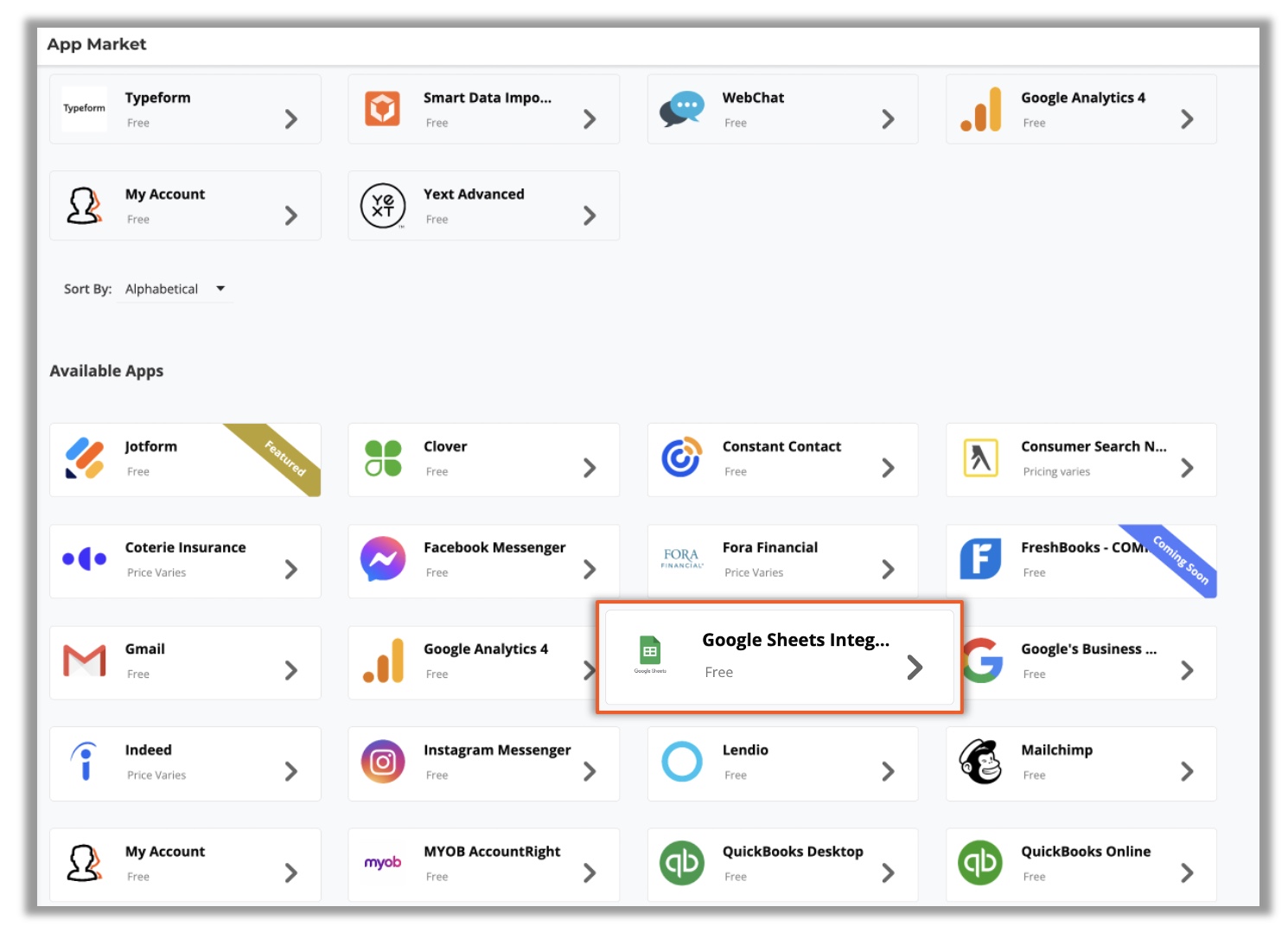Click the MYOB purple logo icon
1288x939 pixels.
point(383,863)
